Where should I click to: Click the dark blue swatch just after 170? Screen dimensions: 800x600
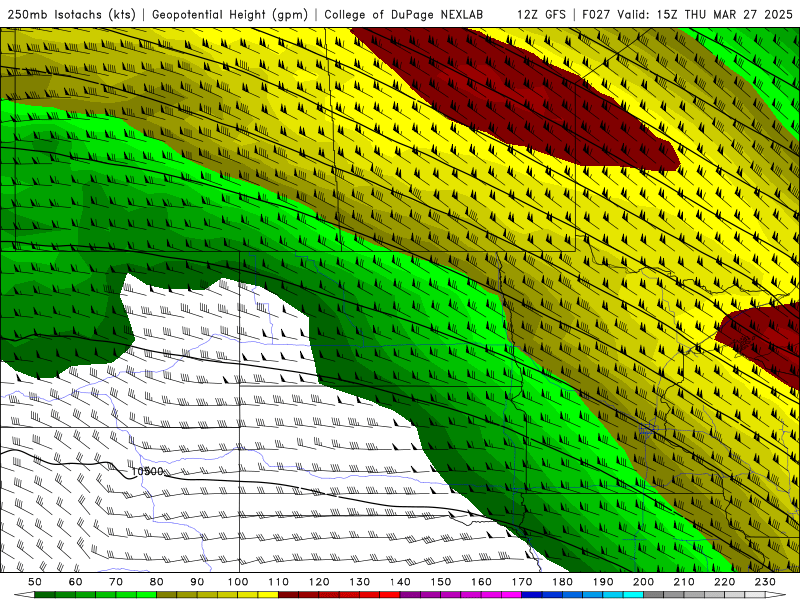pos(532,595)
